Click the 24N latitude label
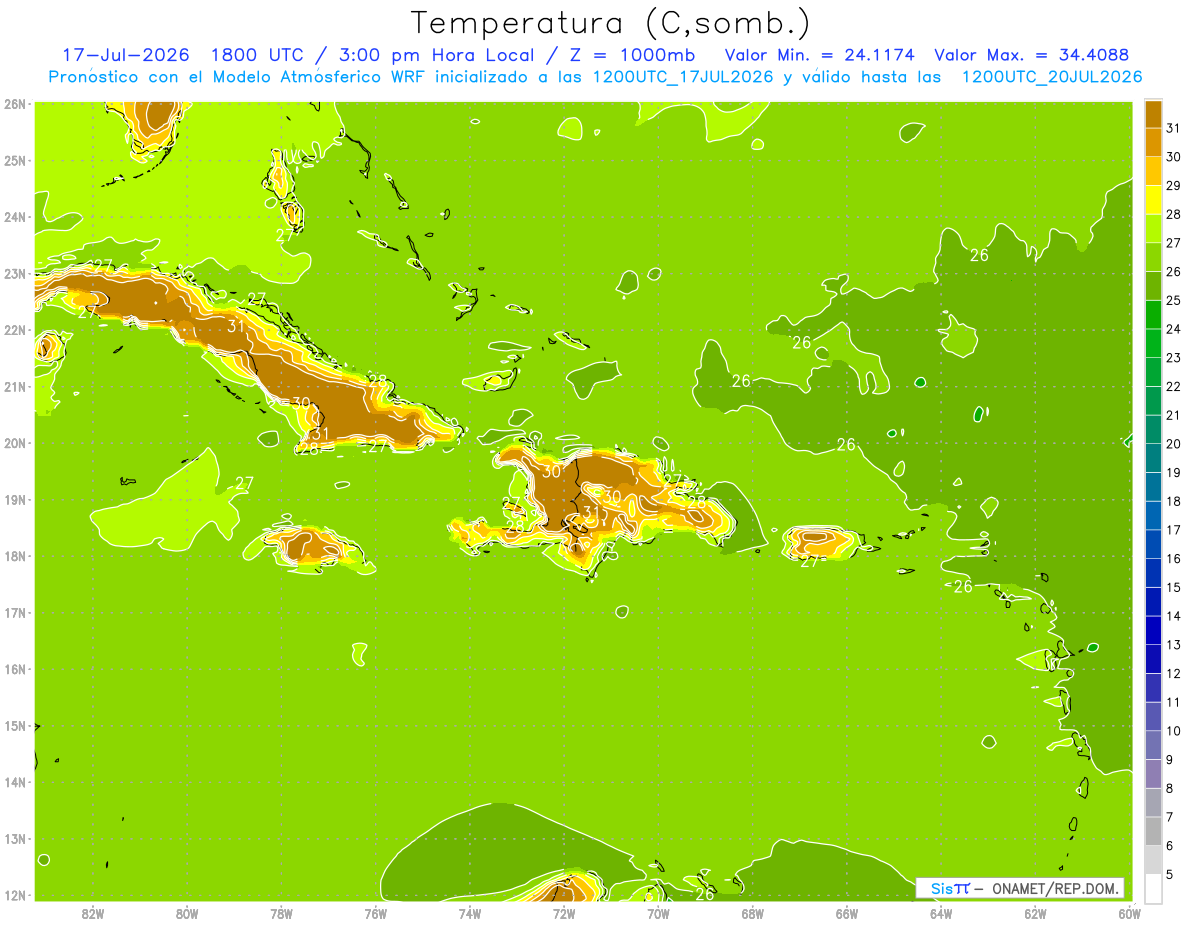Screen dimensions: 1200x927 coord(16,217)
